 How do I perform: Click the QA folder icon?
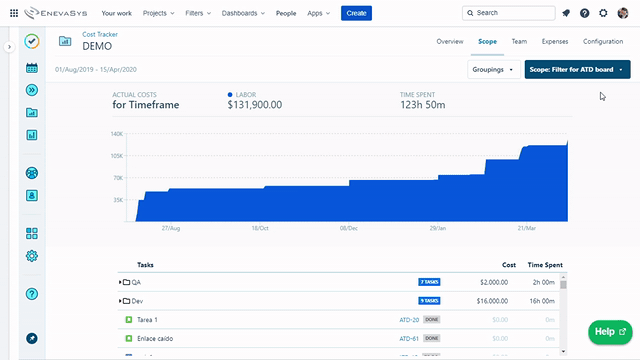pyautogui.click(x=127, y=282)
